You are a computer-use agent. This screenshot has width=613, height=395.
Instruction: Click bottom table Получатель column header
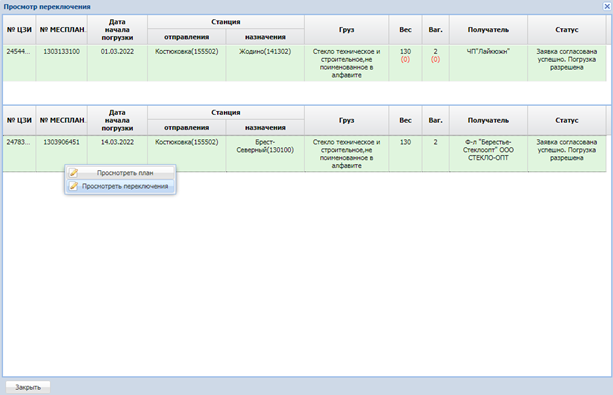coord(488,120)
